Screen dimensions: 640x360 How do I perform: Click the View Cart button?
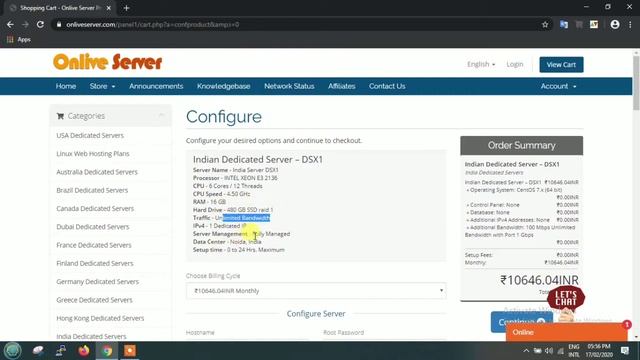pos(561,64)
